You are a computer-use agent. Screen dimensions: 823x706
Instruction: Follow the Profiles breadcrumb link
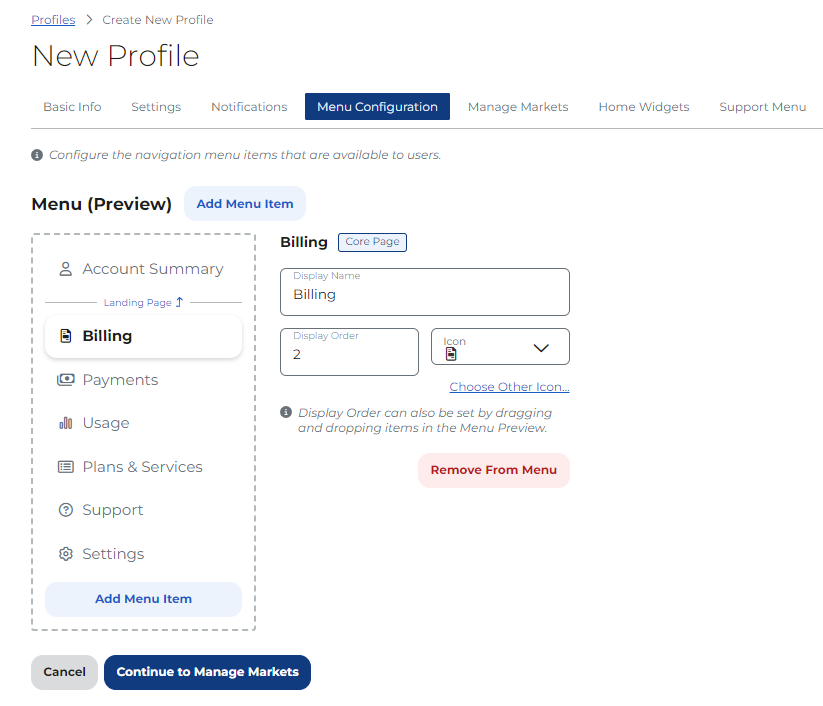point(53,20)
